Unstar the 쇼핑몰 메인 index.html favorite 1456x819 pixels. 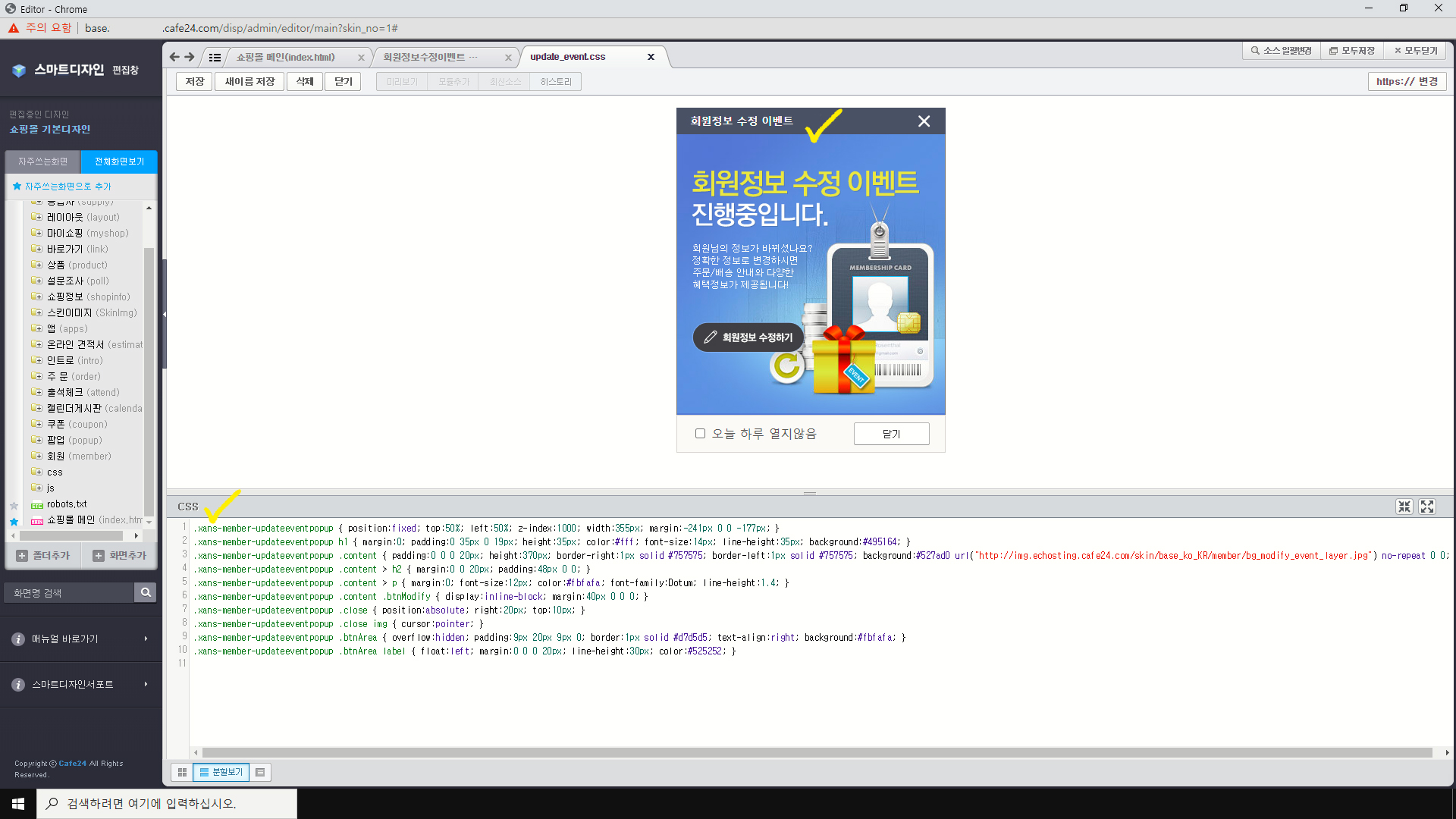click(x=14, y=521)
